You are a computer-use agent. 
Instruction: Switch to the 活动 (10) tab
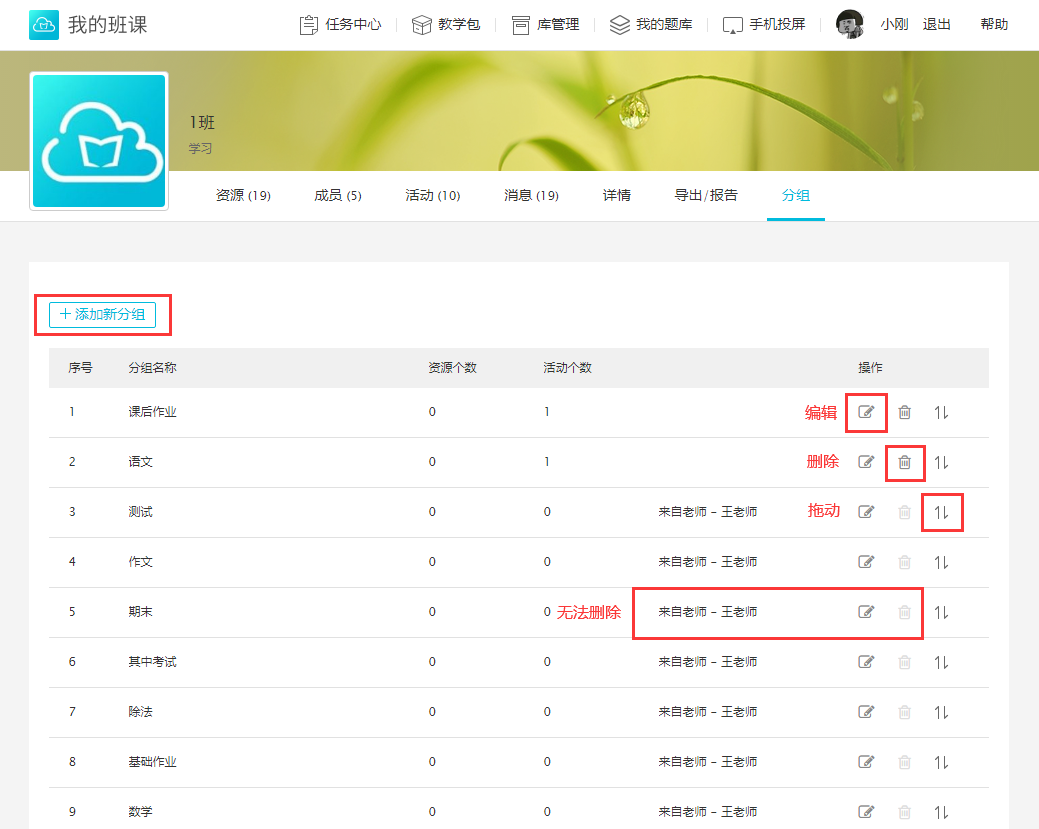(x=433, y=195)
